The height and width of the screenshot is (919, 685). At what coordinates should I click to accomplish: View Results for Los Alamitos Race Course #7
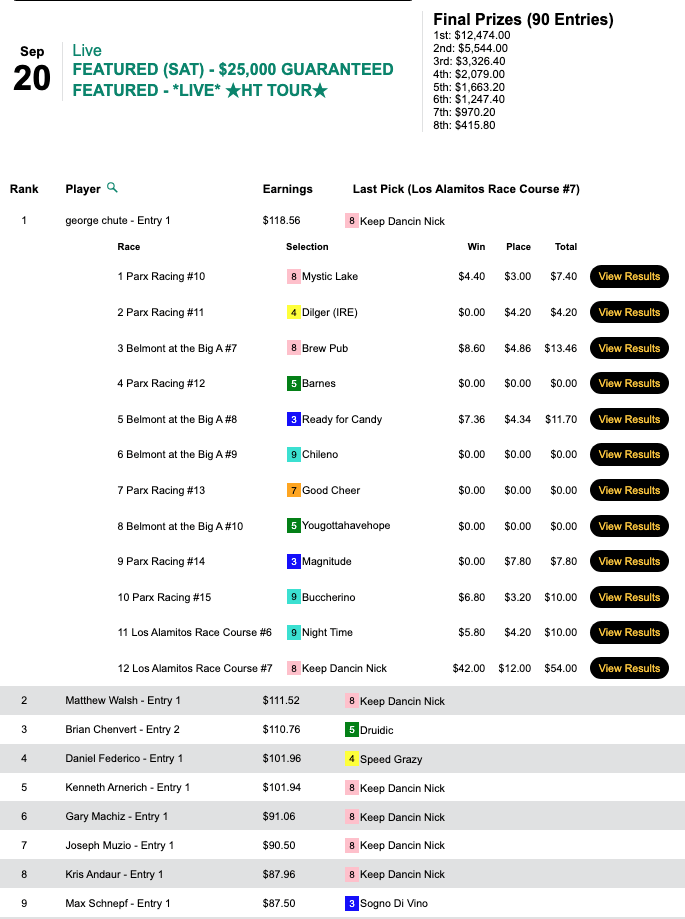(629, 668)
